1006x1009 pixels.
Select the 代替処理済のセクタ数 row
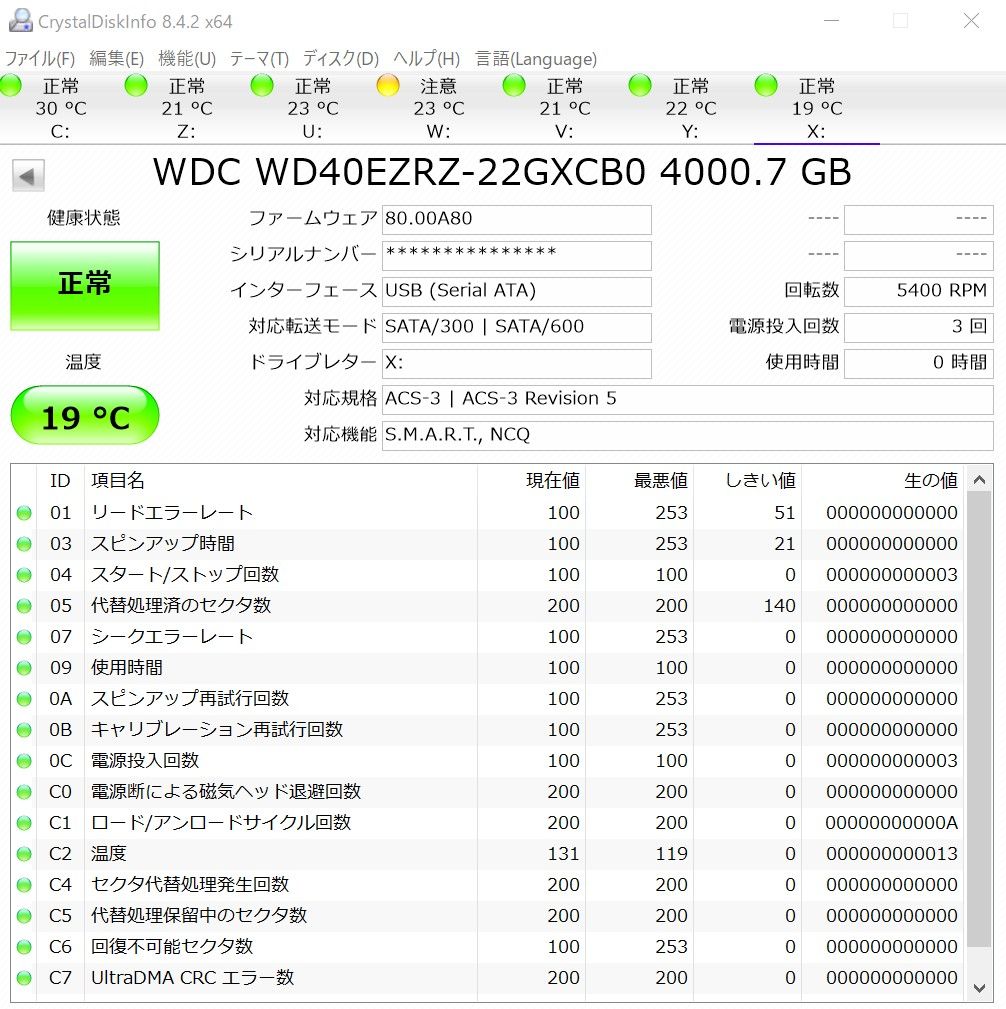(488, 606)
